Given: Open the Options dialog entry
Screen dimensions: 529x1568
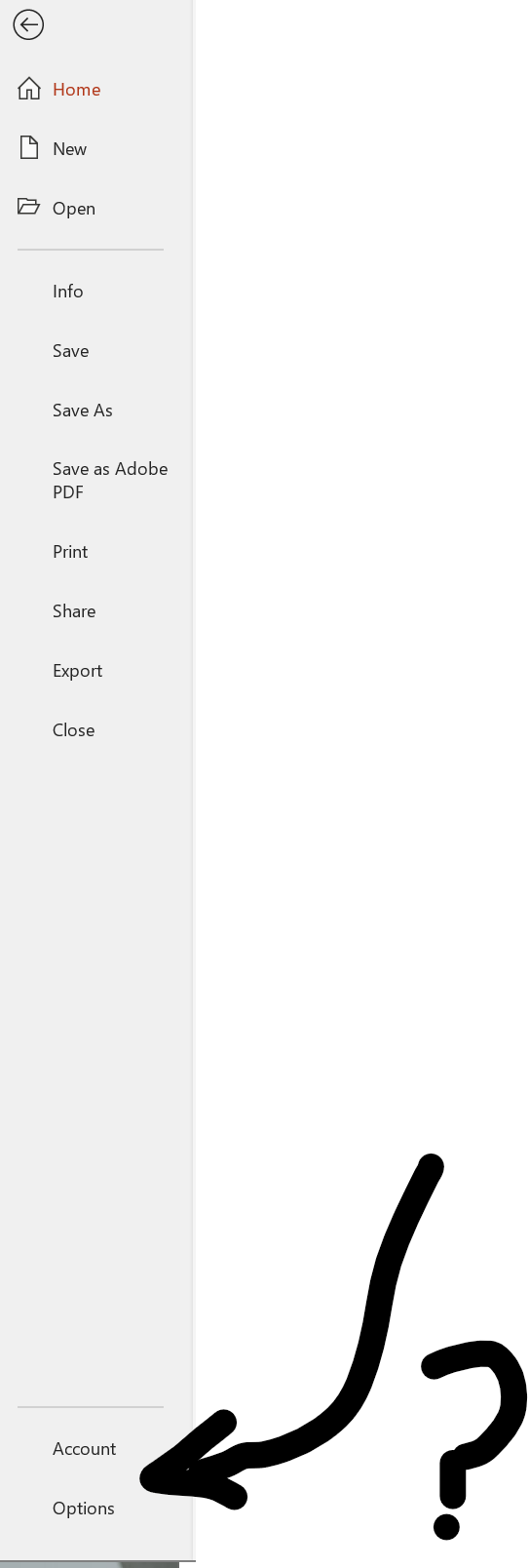Looking at the screenshot, I should point(84,1509).
